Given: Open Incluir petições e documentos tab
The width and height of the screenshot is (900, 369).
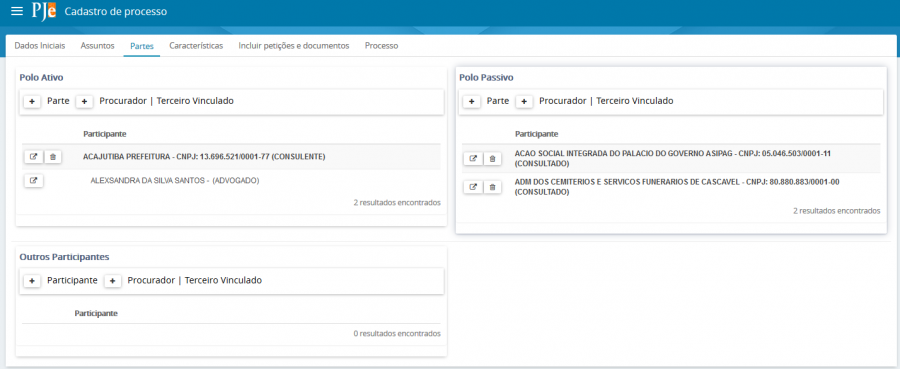Looking at the screenshot, I should click(x=294, y=46).
